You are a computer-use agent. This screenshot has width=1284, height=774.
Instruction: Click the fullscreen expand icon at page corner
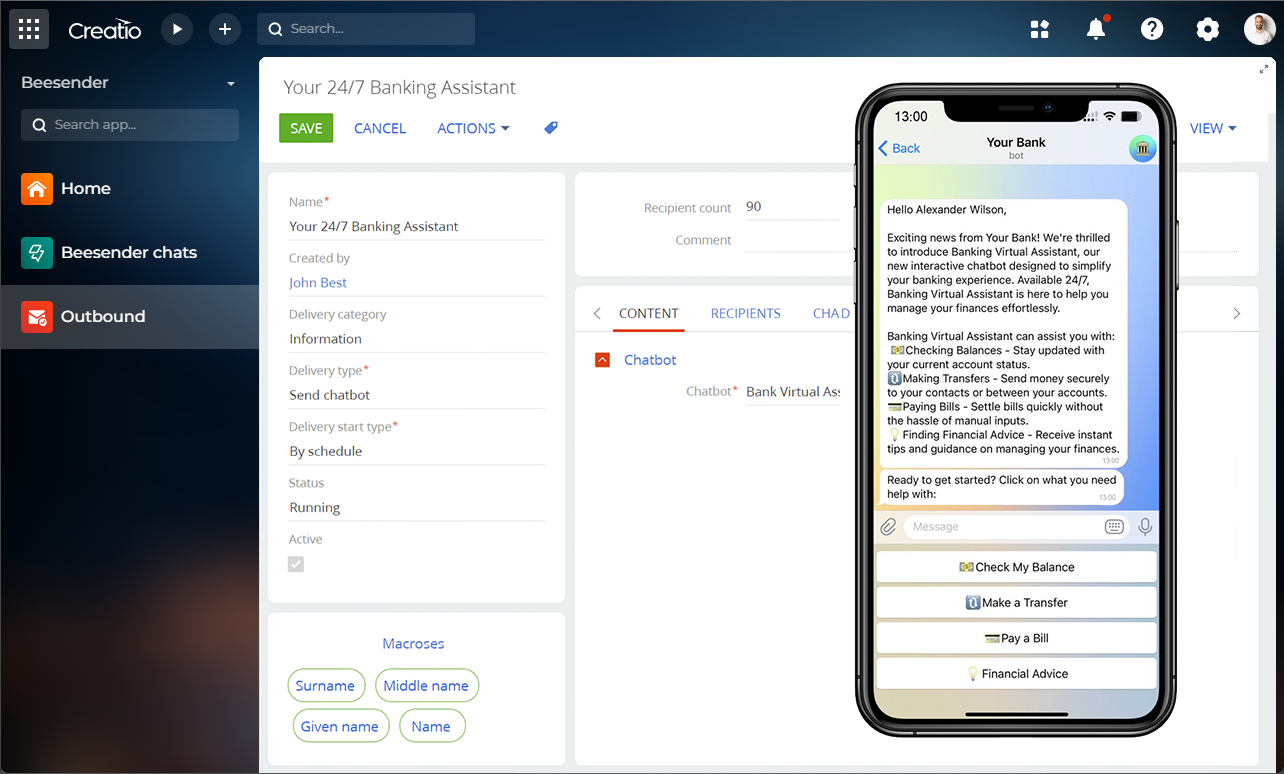1264,69
